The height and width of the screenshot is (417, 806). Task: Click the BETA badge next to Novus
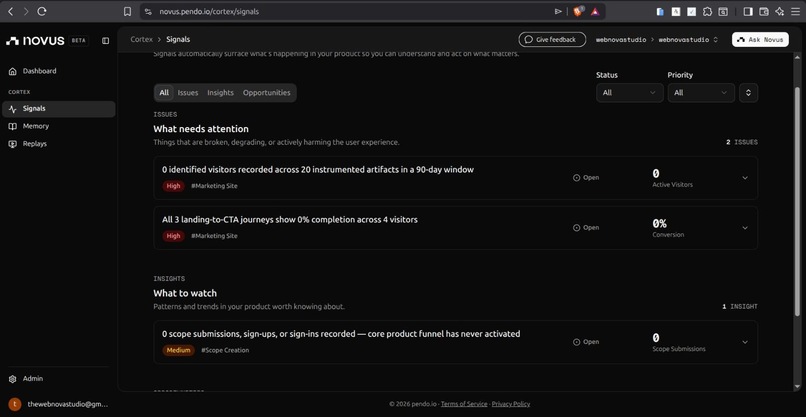coord(79,41)
